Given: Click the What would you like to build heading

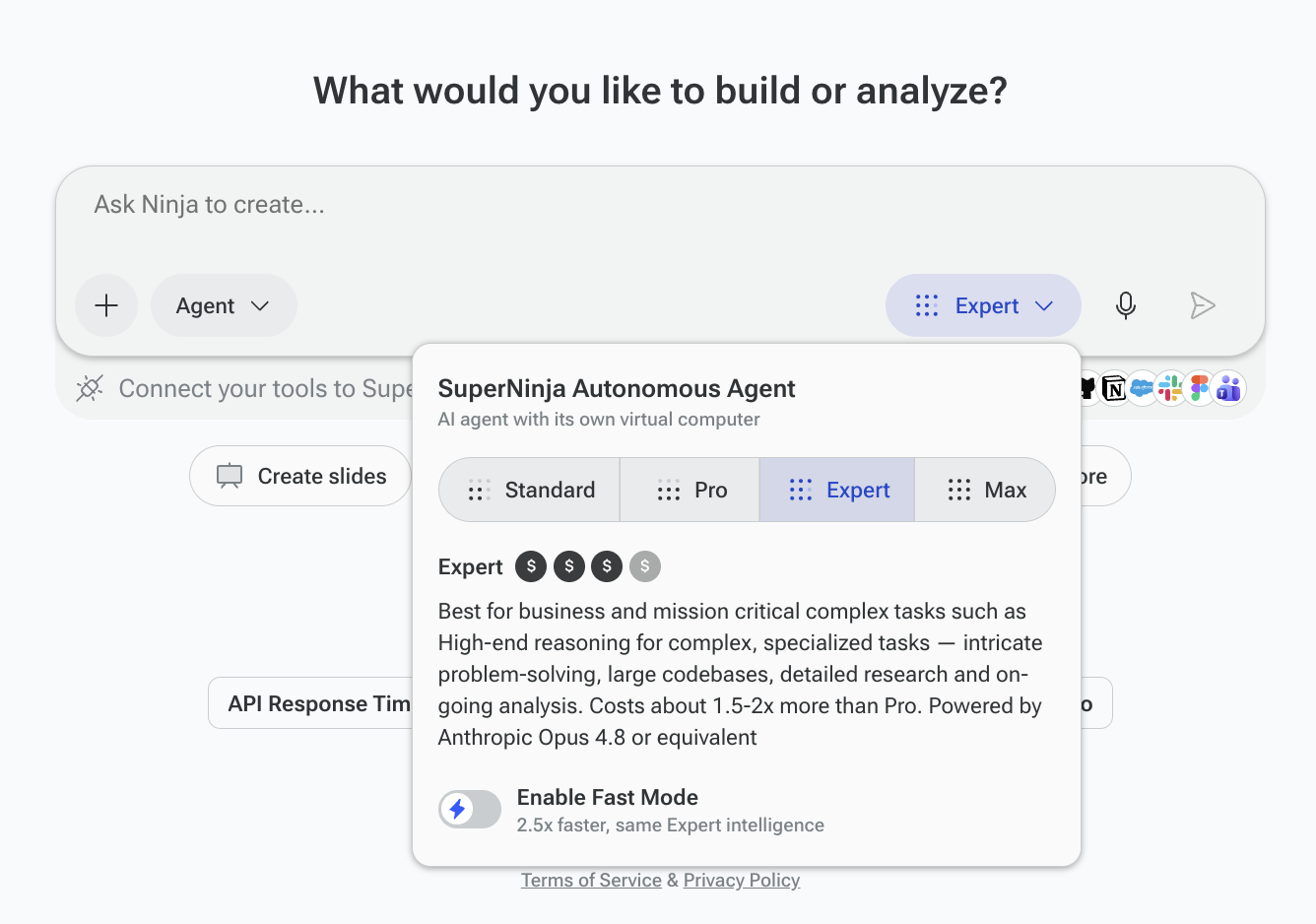Looking at the screenshot, I should point(660,91).
